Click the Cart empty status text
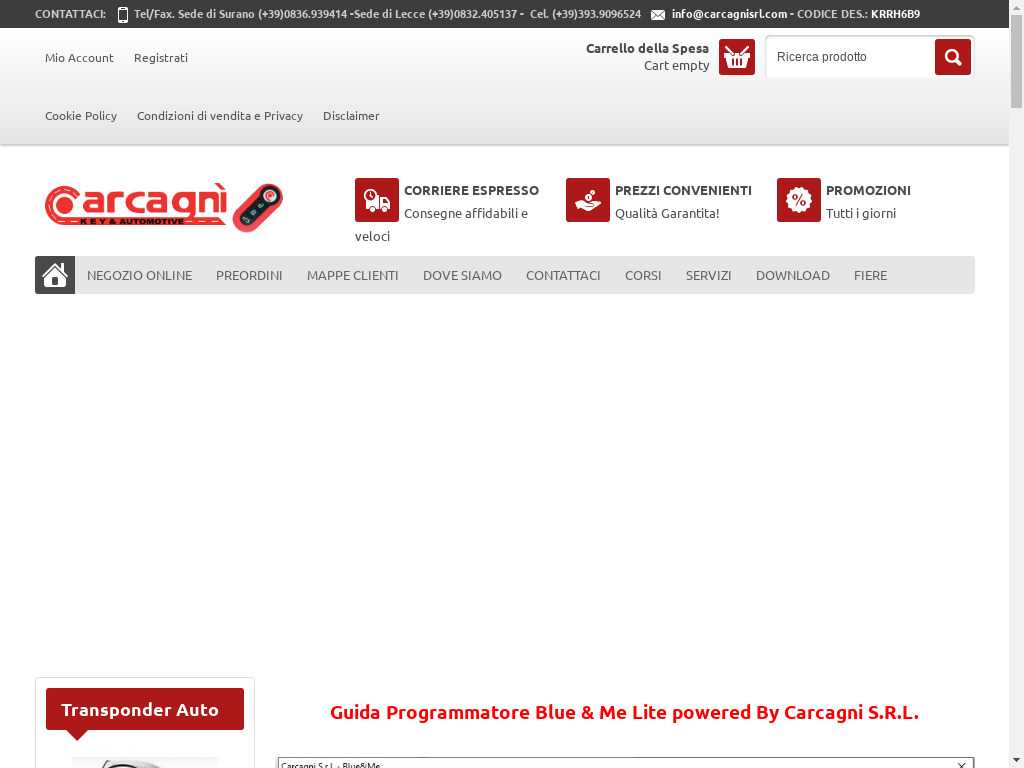This screenshot has height=768, width=1024. click(677, 65)
